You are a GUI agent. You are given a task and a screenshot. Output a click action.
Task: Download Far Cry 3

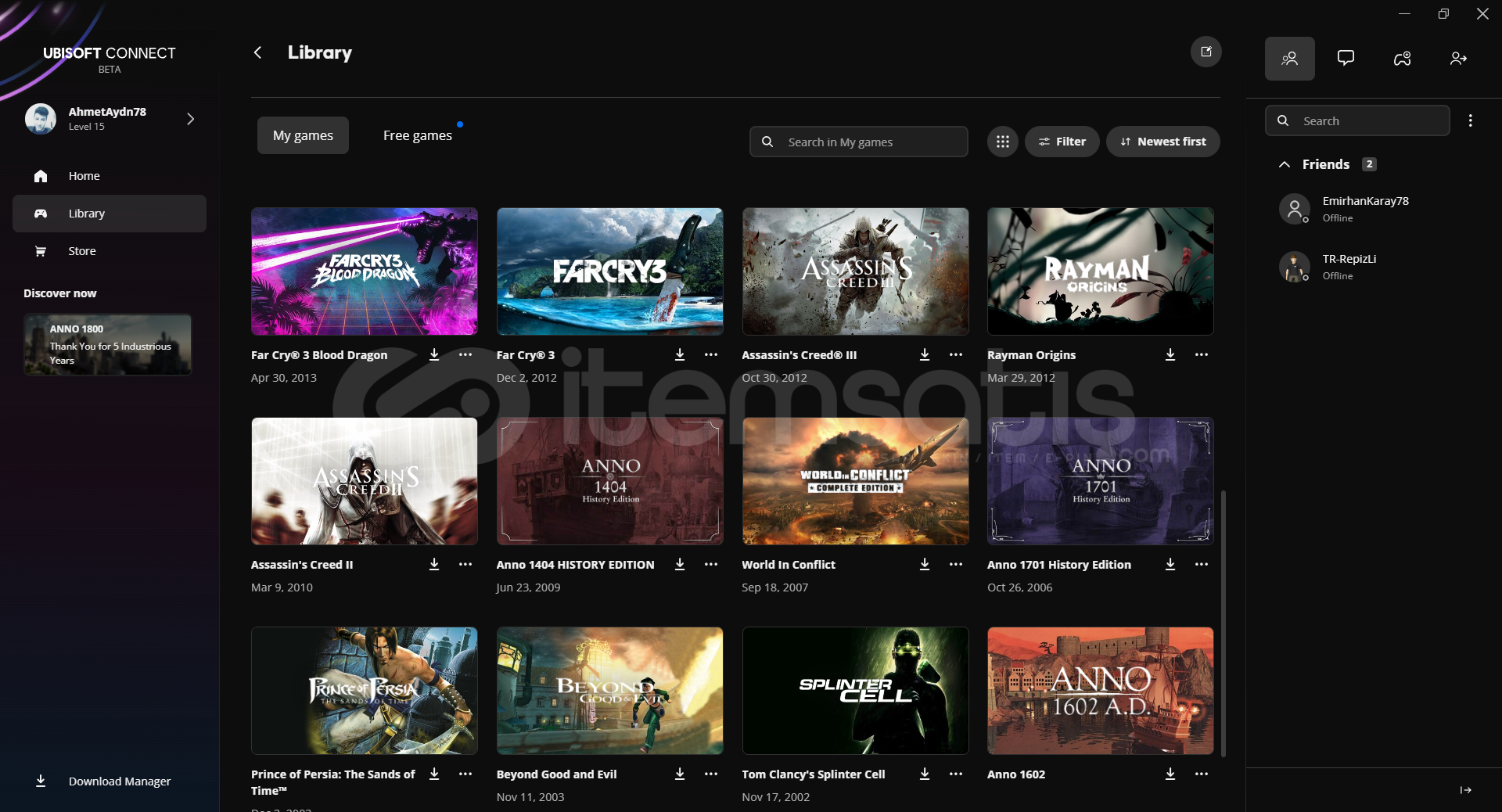(680, 354)
